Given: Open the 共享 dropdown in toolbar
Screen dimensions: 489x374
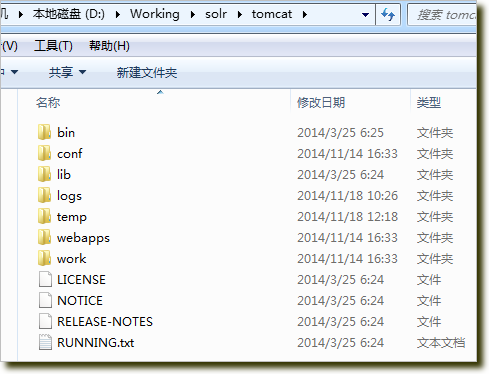Looking at the screenshot, I should [x=67, y=72].
